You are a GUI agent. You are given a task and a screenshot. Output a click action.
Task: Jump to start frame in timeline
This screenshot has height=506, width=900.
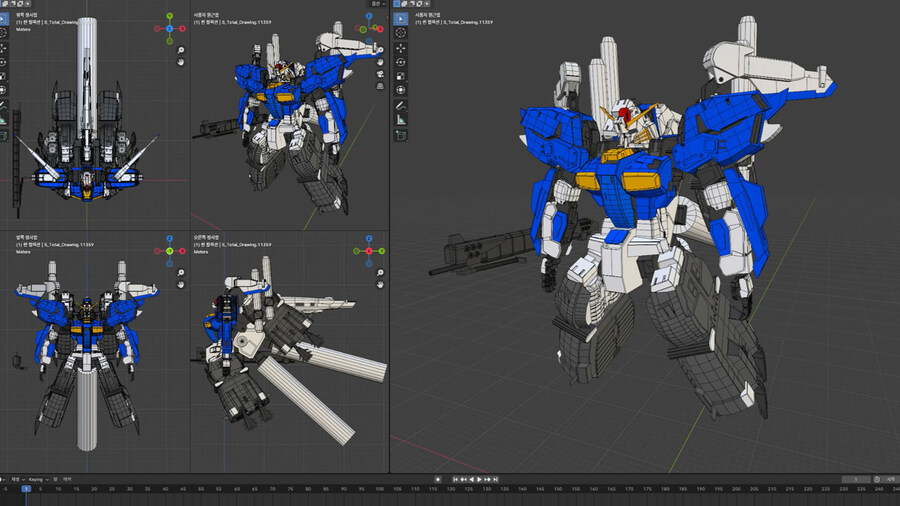point(455,479)
